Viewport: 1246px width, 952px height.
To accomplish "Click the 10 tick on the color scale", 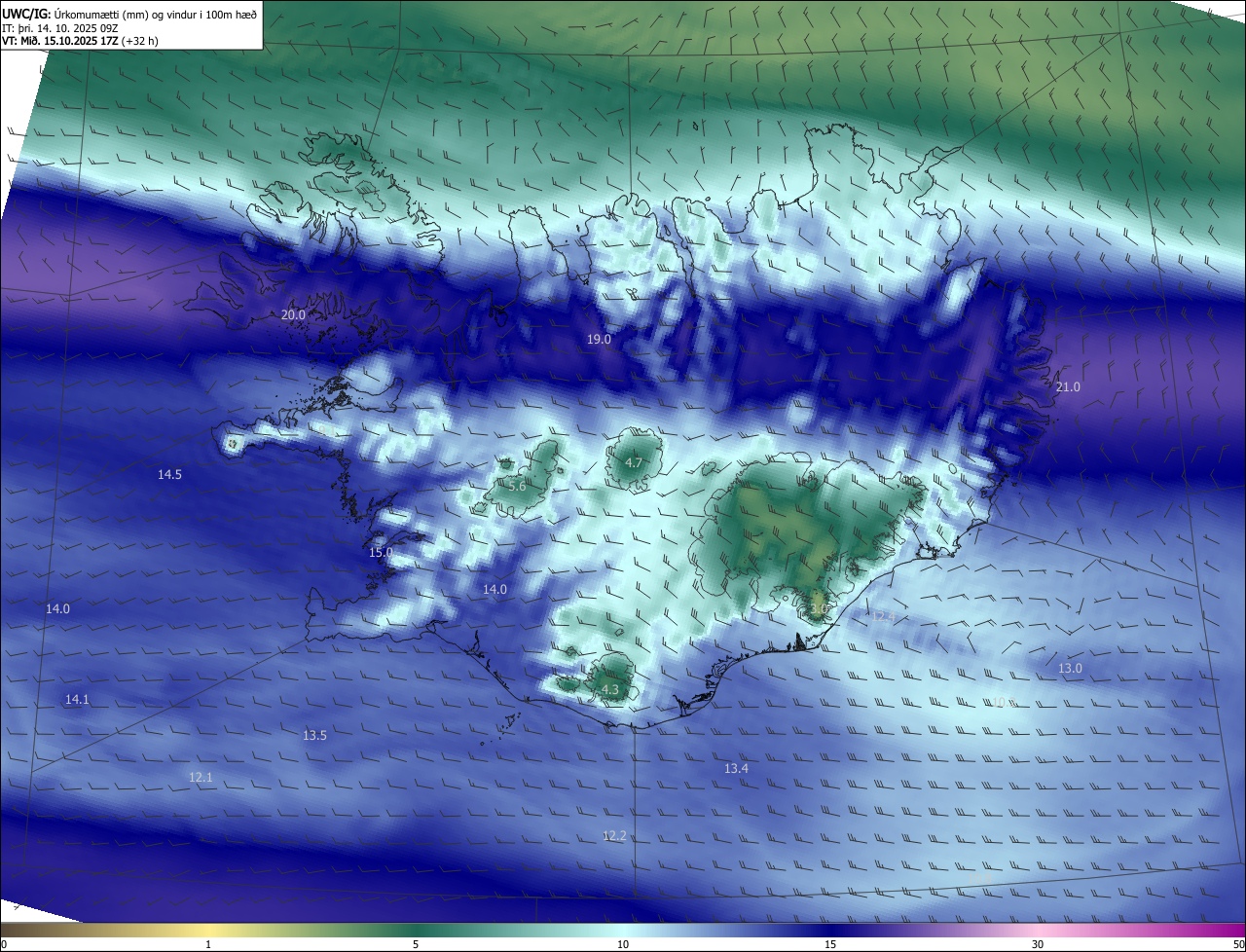I will [x=623, y=944].
